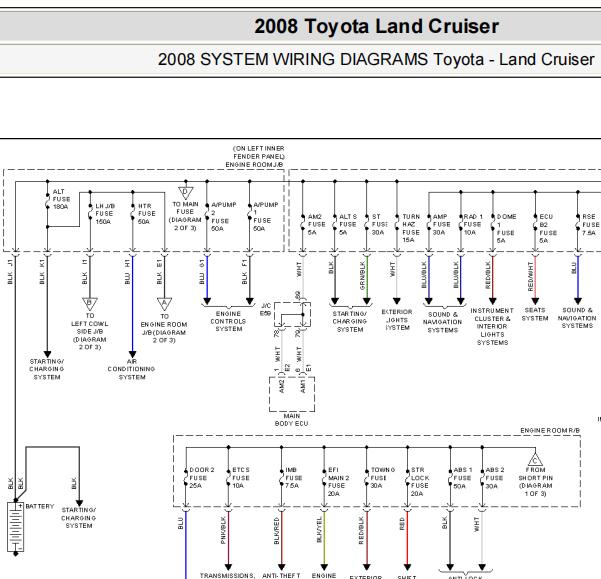Click the BATTERY label
Screen dimensions: 601x579
click(x=40, y=506)
